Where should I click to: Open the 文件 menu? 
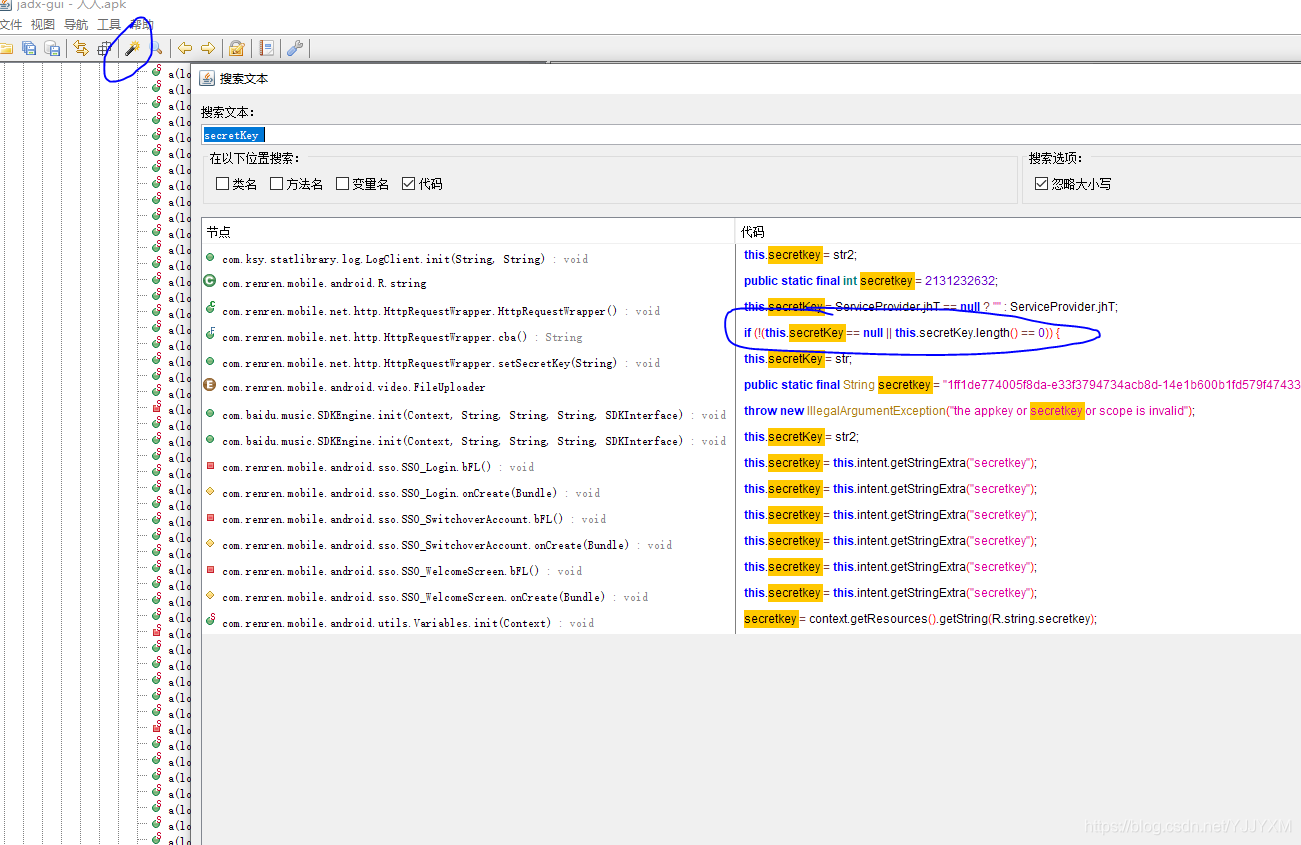[x=11, y=24]
